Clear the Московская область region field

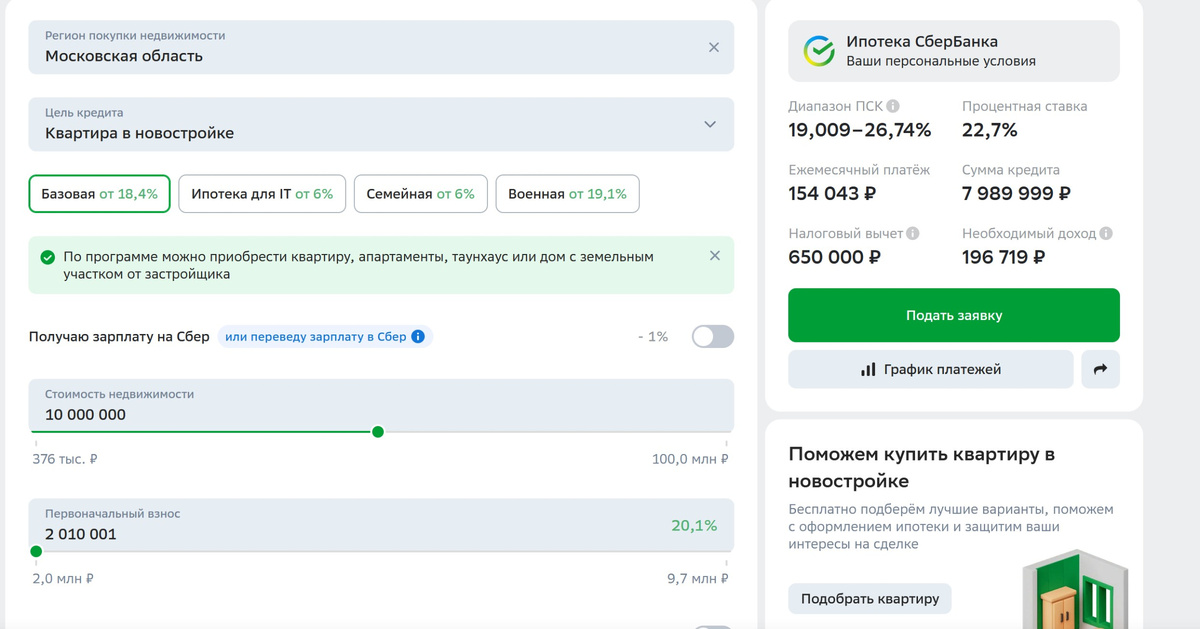pyautogui.click(x=714, y=47)
